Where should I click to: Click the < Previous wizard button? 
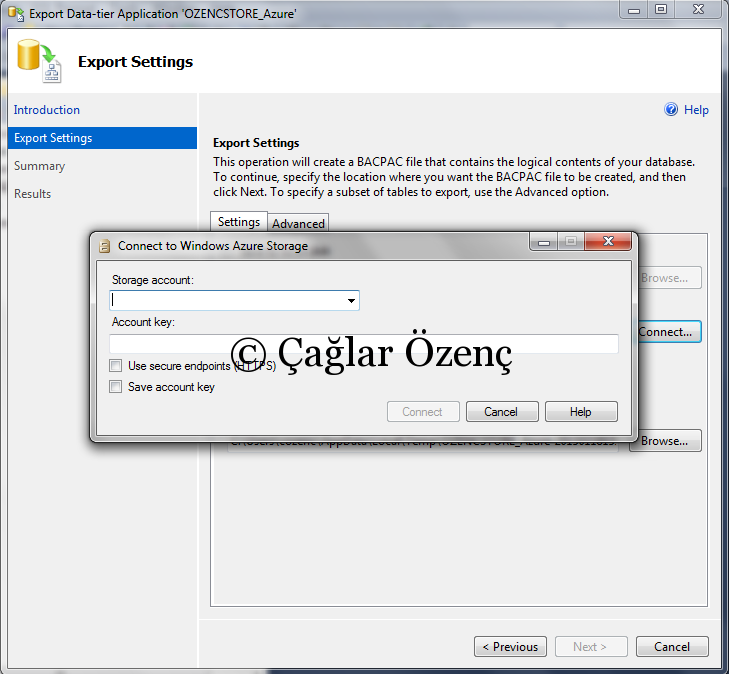pos(510,647)
